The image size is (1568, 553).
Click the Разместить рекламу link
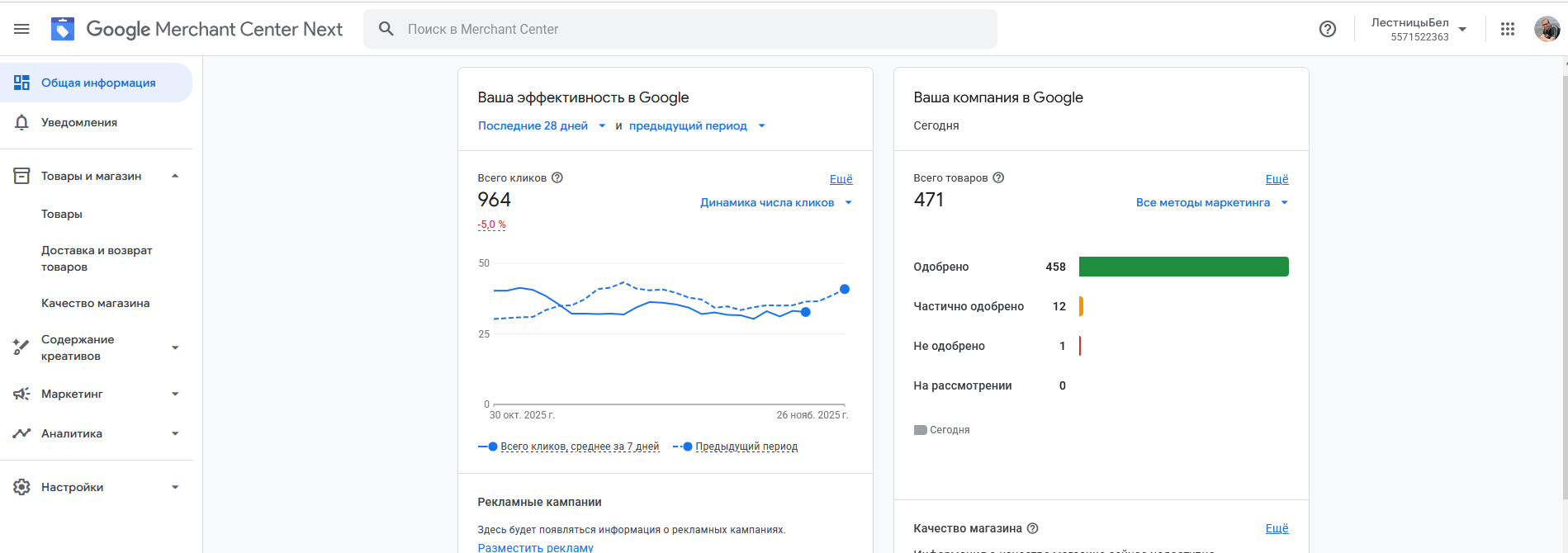535,547
